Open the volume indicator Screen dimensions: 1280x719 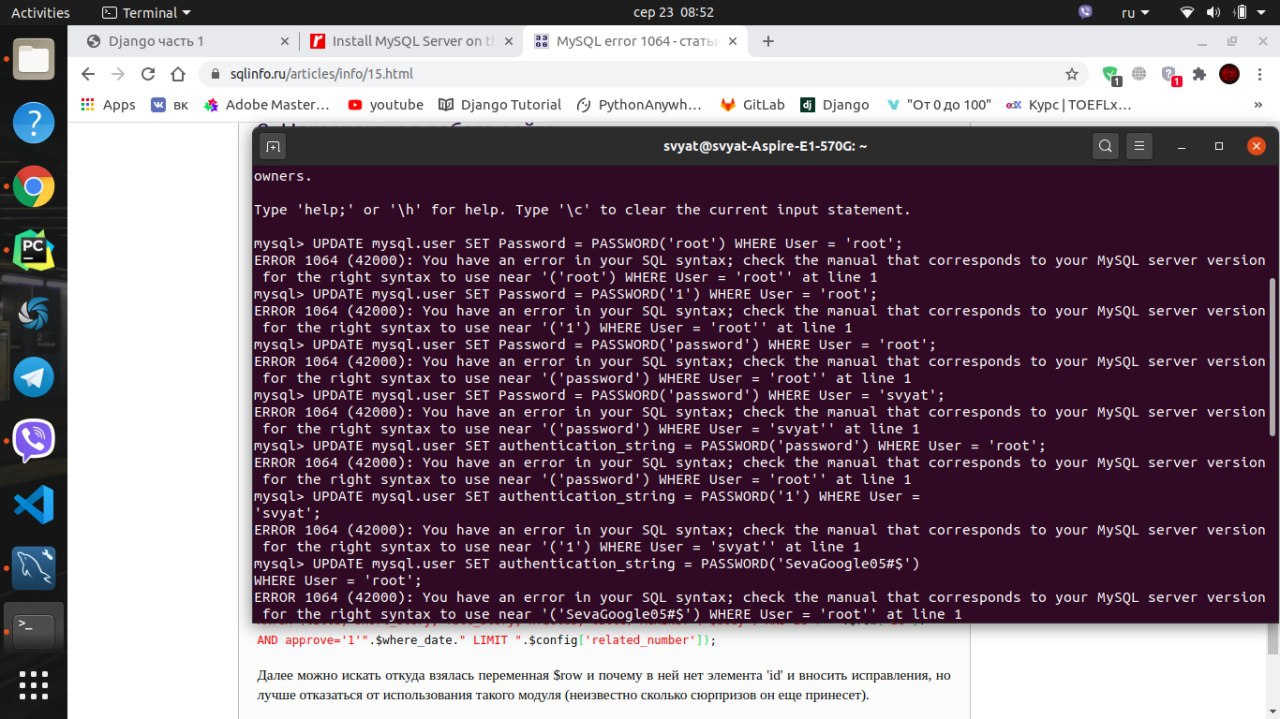click(1215, 13)
